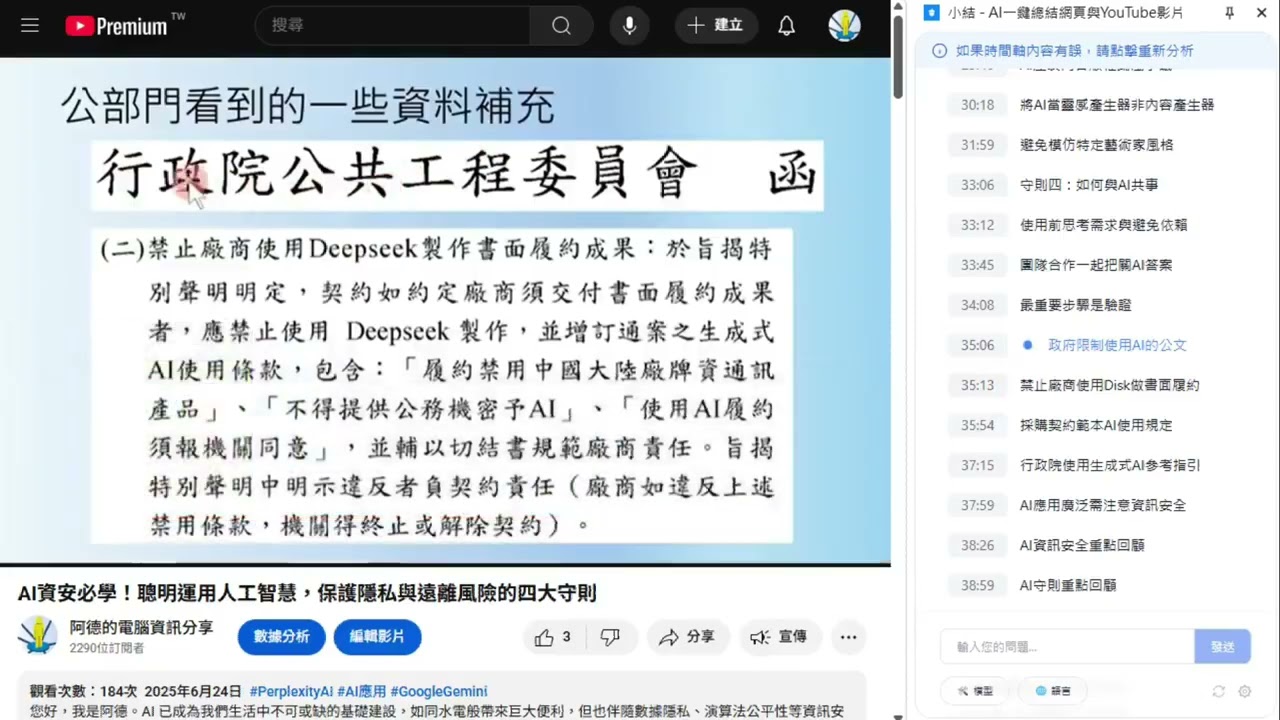1280x720 pixels.
Task: Click channel name 阿德的電腦資訊分享
Action: coord(141,627)
